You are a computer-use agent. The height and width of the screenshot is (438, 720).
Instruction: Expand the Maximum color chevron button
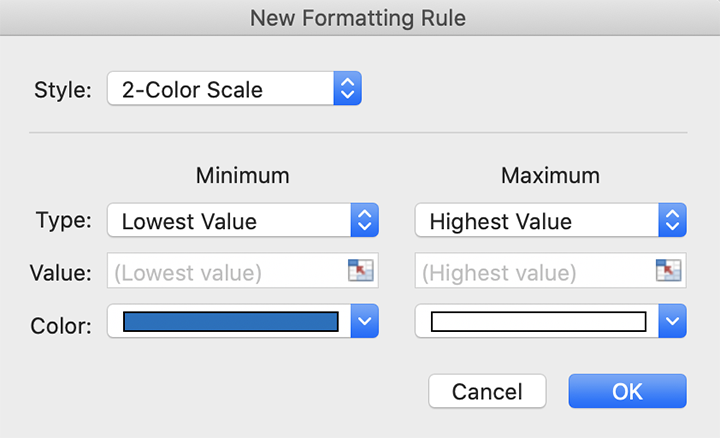tap(672, 321)
